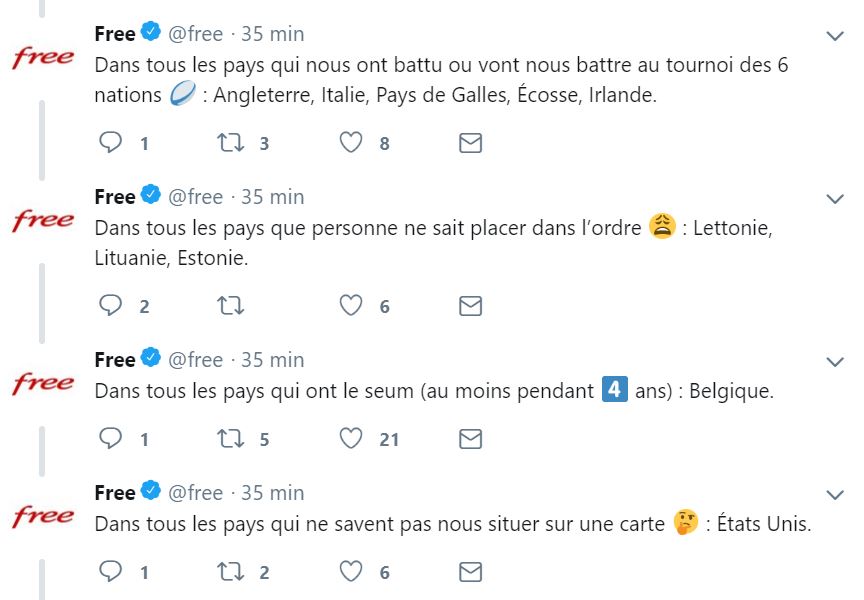Send the Belgique tweet by direct message

coord(470,439)
